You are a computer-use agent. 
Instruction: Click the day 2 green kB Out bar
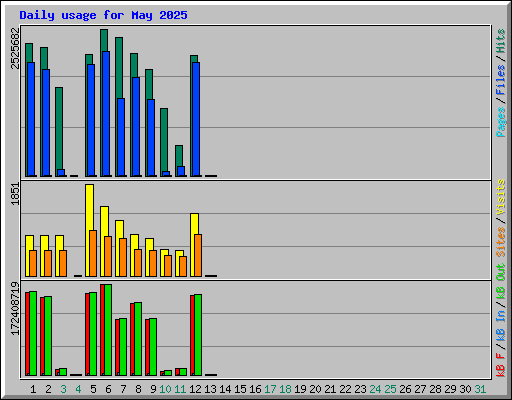[48, 336]
